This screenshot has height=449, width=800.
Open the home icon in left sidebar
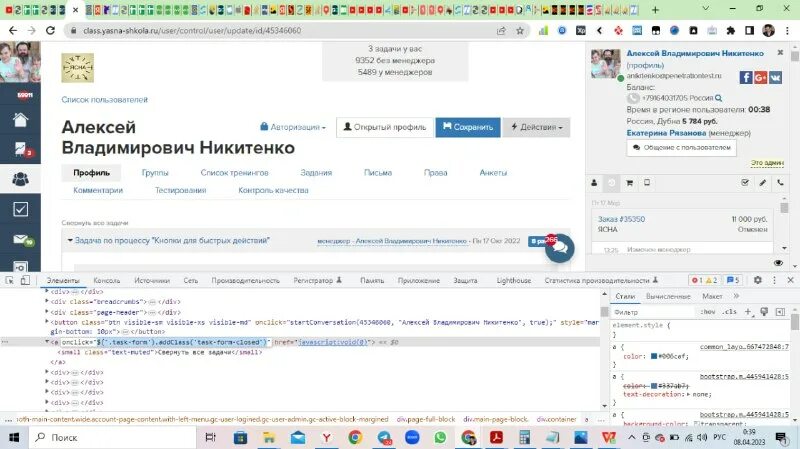pyautogui.click(x=20, y=120)
